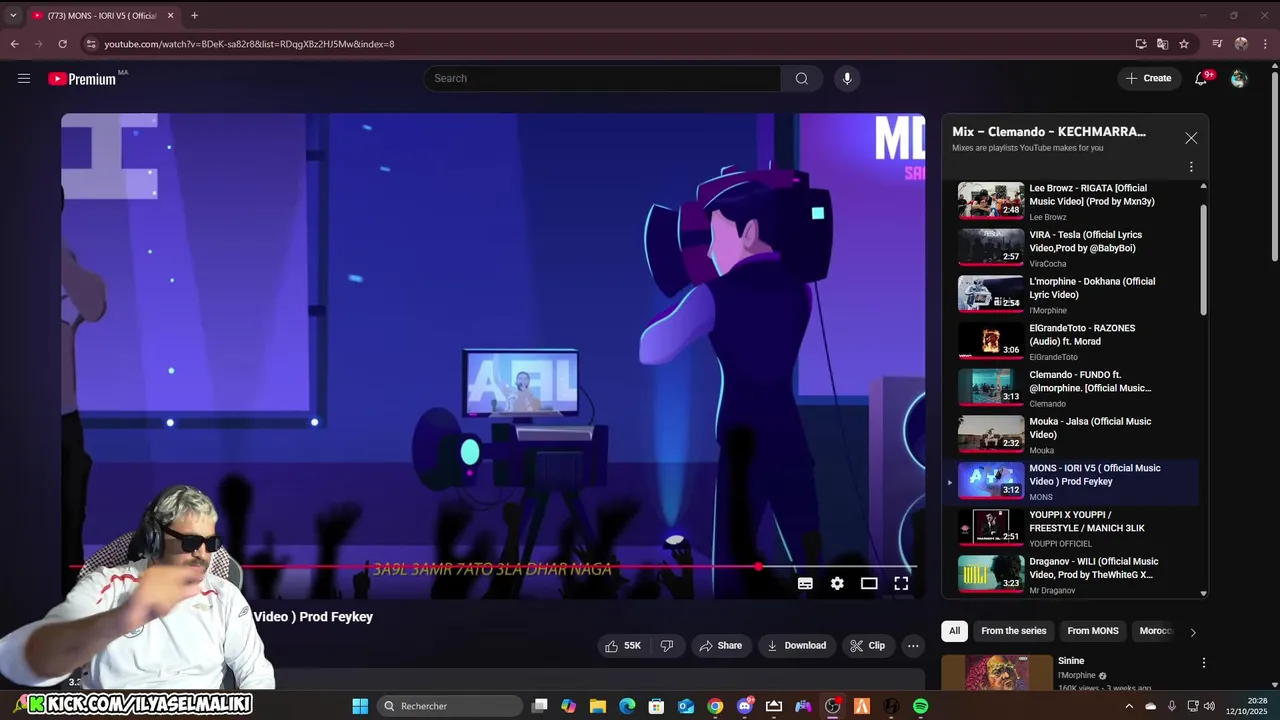Select the From MONS chip
Viewport: 1280px width, 720px height.
[x=1093, y=631]
